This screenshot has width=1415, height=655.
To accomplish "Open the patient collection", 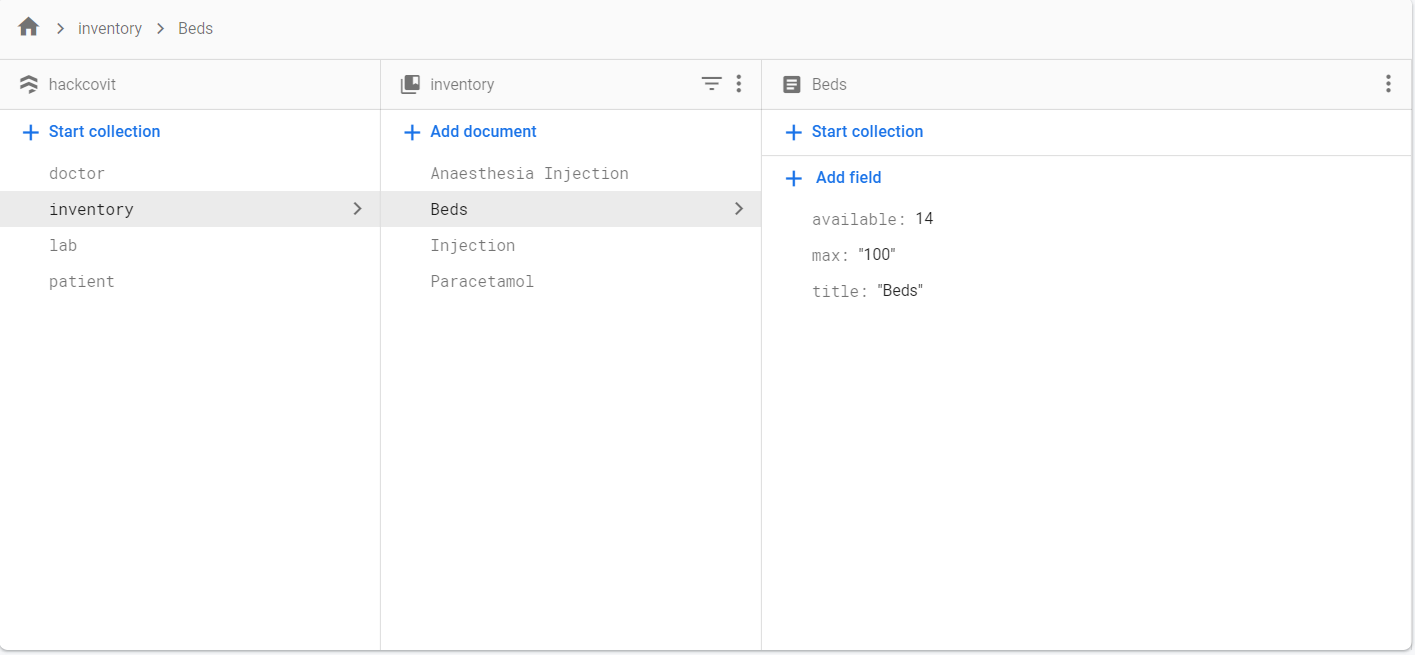I will coord(82,282).
